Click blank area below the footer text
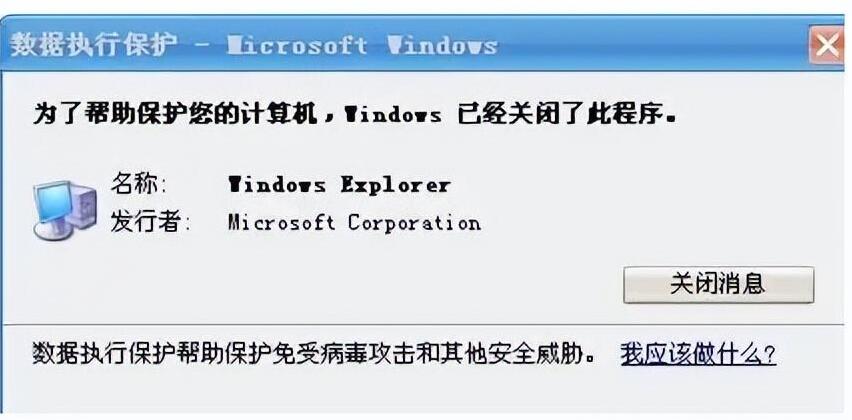 click(424, 394)
